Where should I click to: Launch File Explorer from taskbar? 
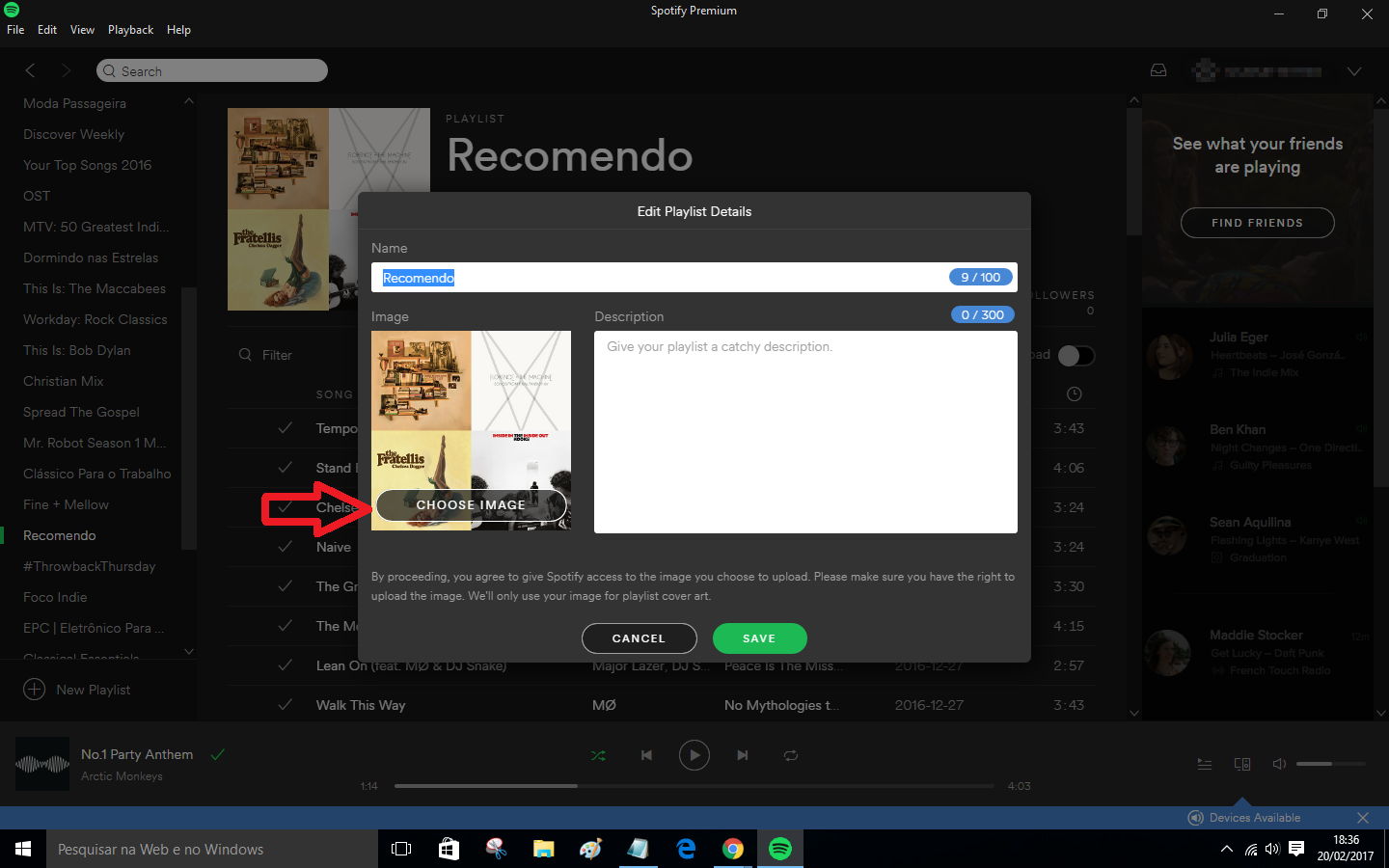(544, 849)
